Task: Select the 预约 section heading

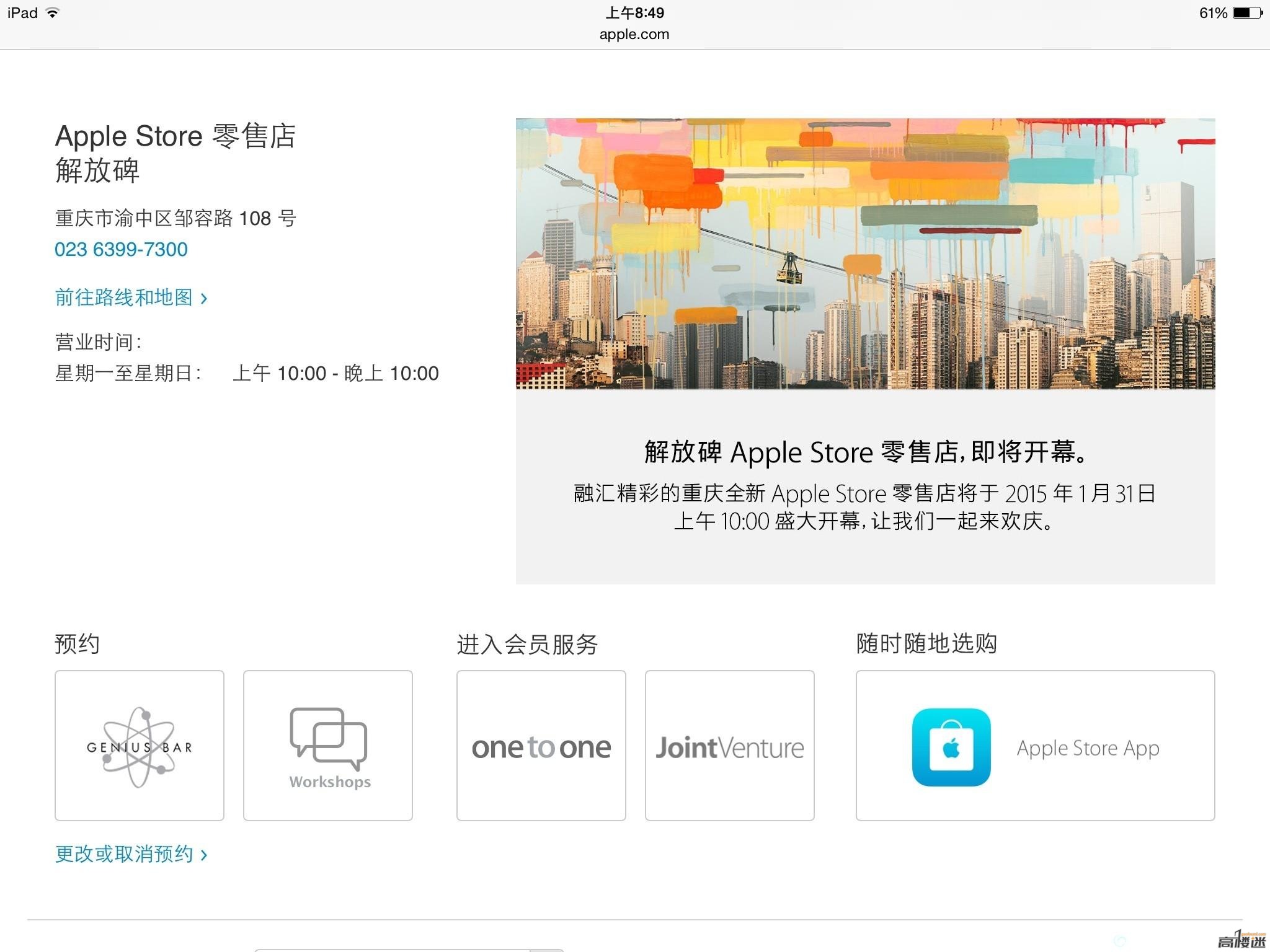Action: [77, 644]
